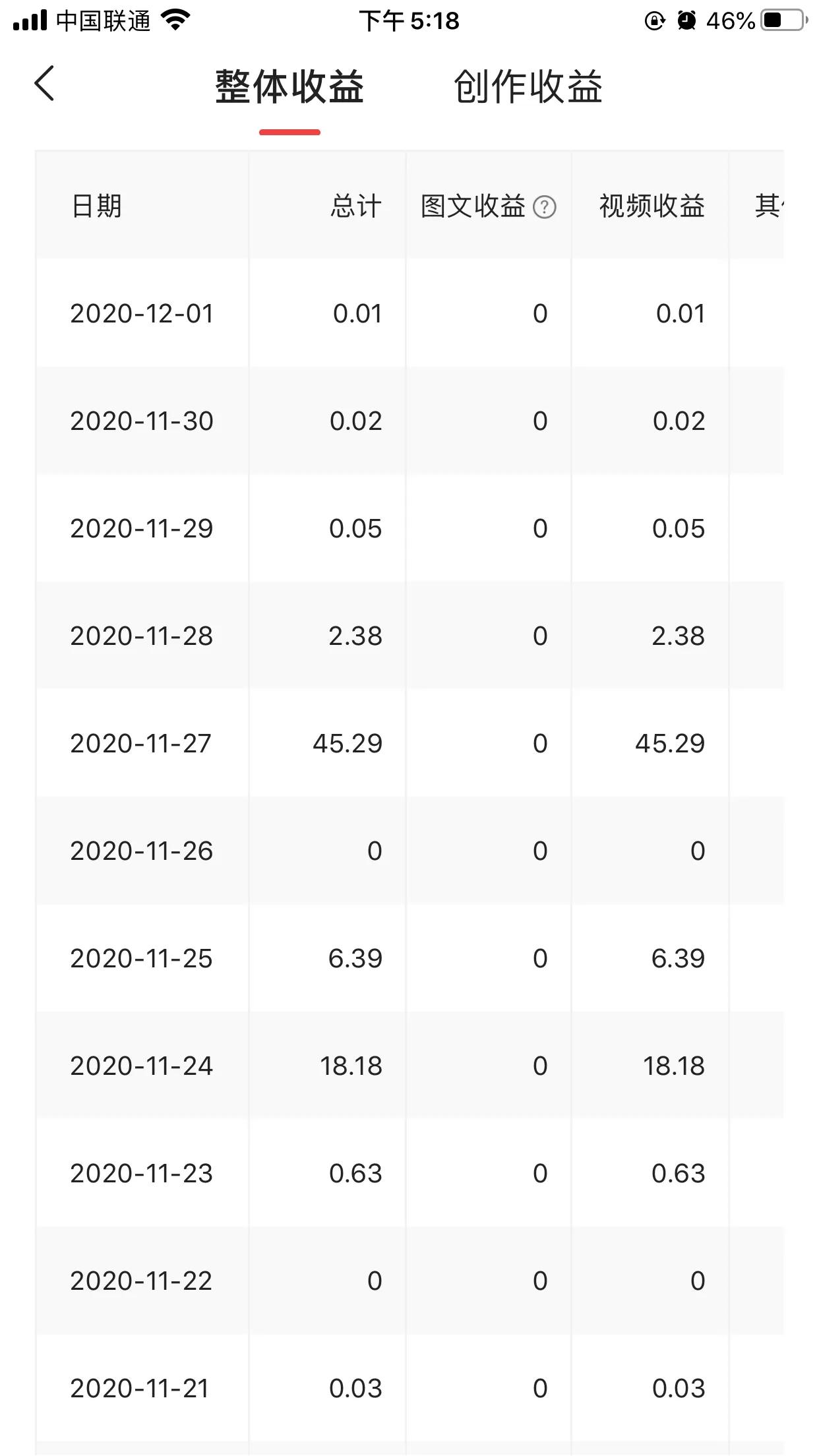Tap the alarm clock status icon
This screenshot has height=1456, width=819.
[686, 20]
